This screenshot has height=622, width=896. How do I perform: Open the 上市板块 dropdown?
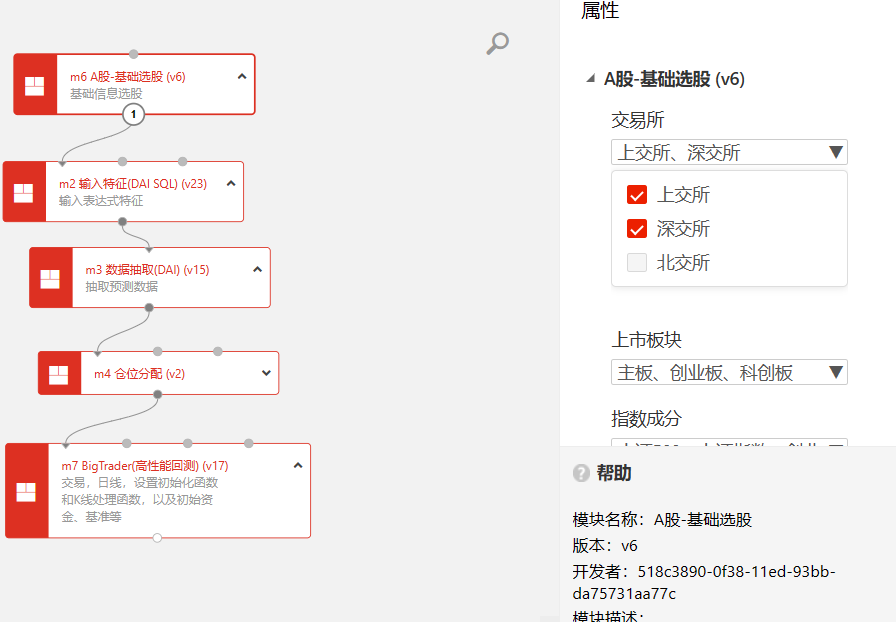729,372
